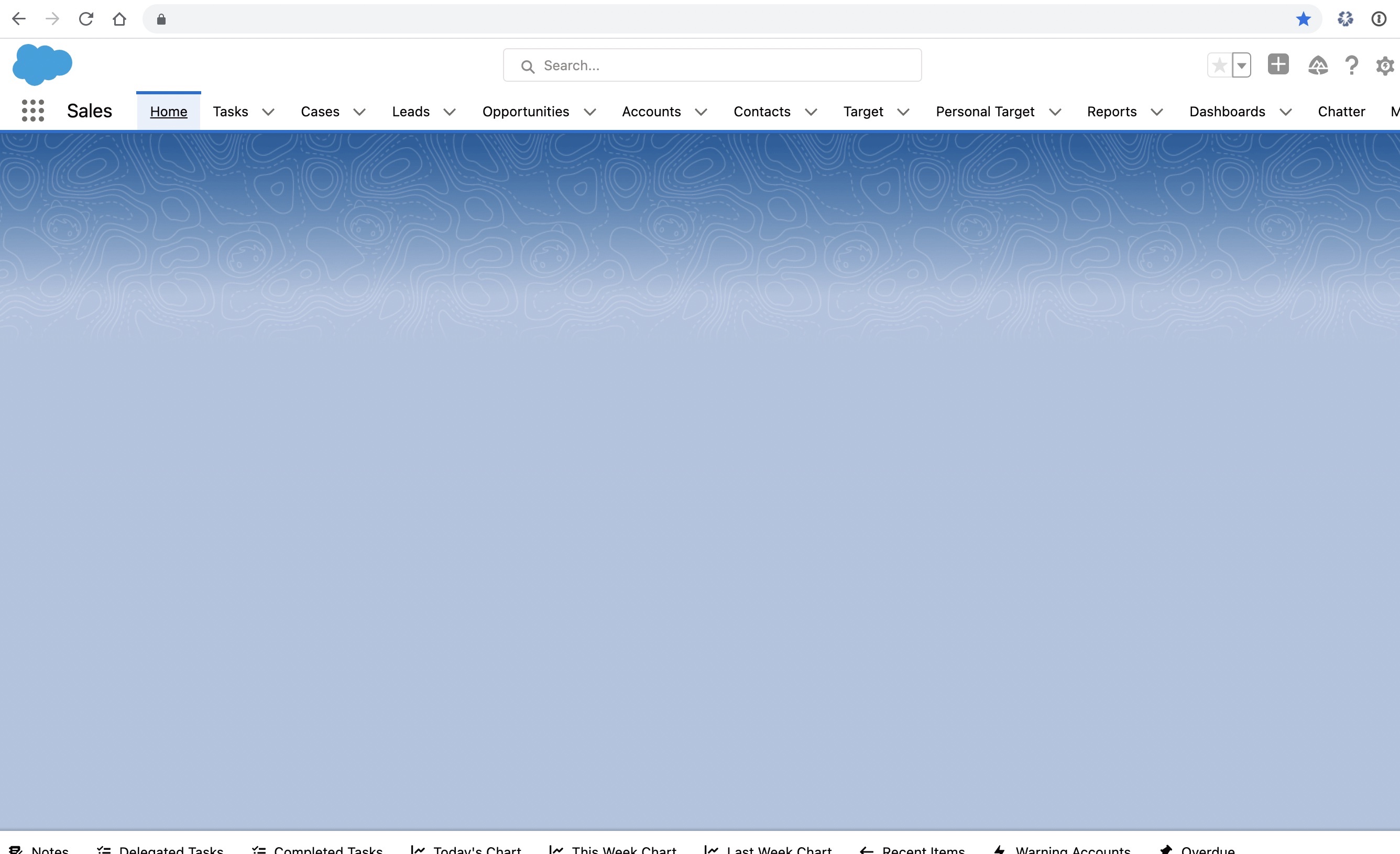Click the global Search field
Image resolution: width=1400 pixels, height=854 pixels.
point(712,65)
